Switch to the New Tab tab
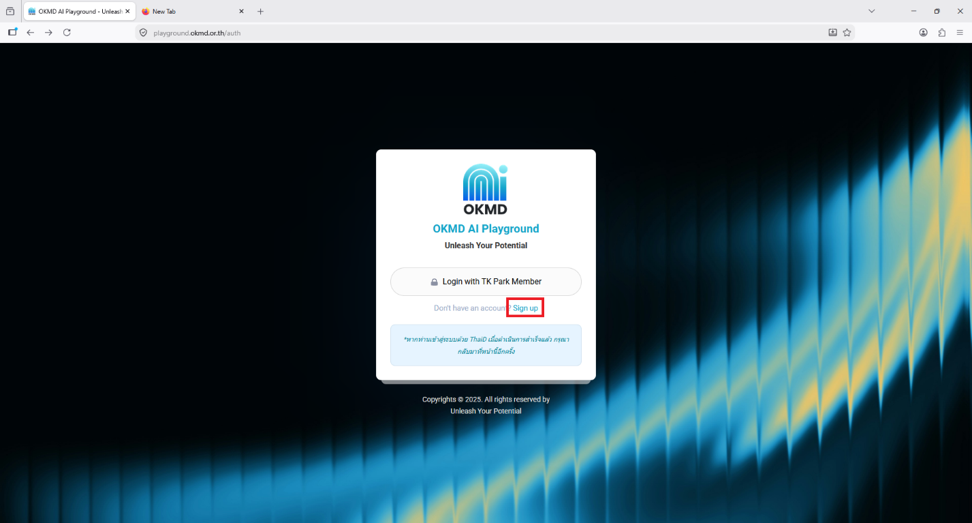 tap(192, 11)
